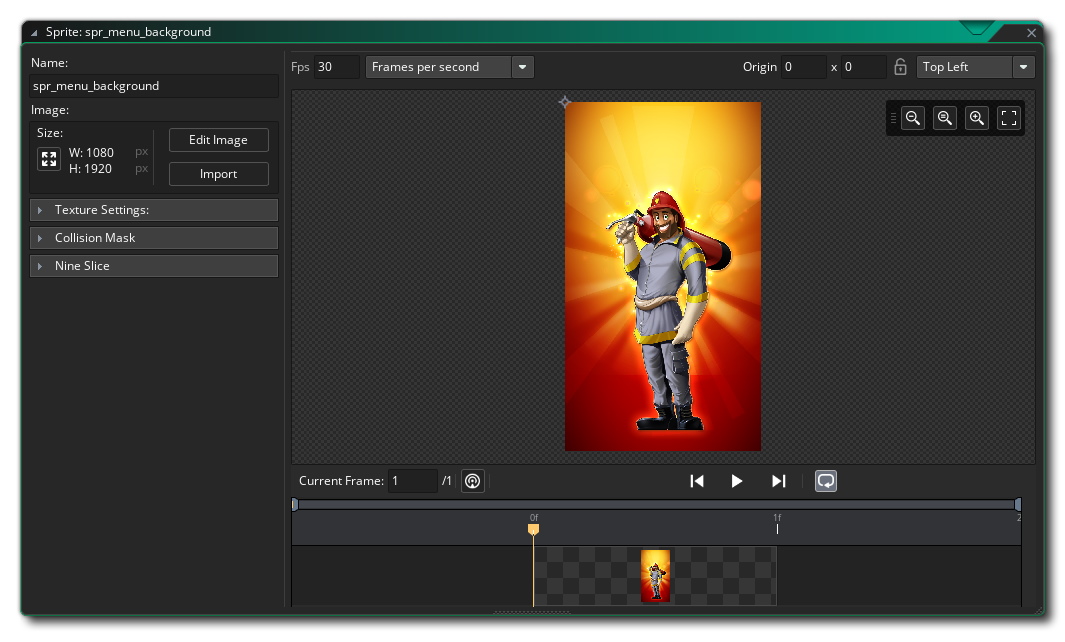The image size is (1065, 642).
Task: Click the zoom out magnifier icon
Action: [x=913, y=118]
